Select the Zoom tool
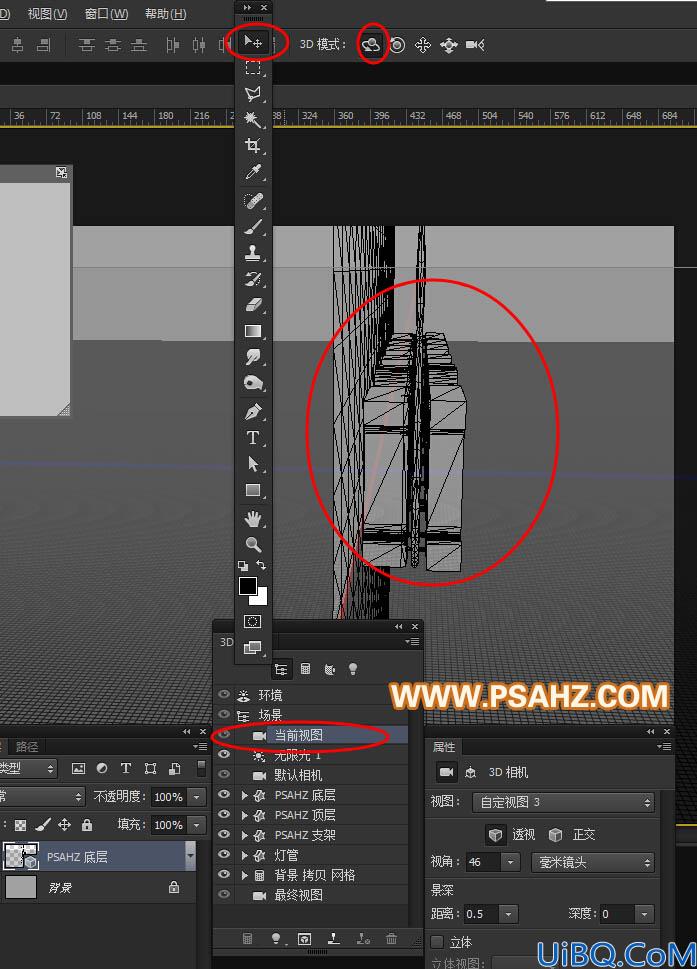697x969 pixels. pyautogui.click(x=253, y=544)
